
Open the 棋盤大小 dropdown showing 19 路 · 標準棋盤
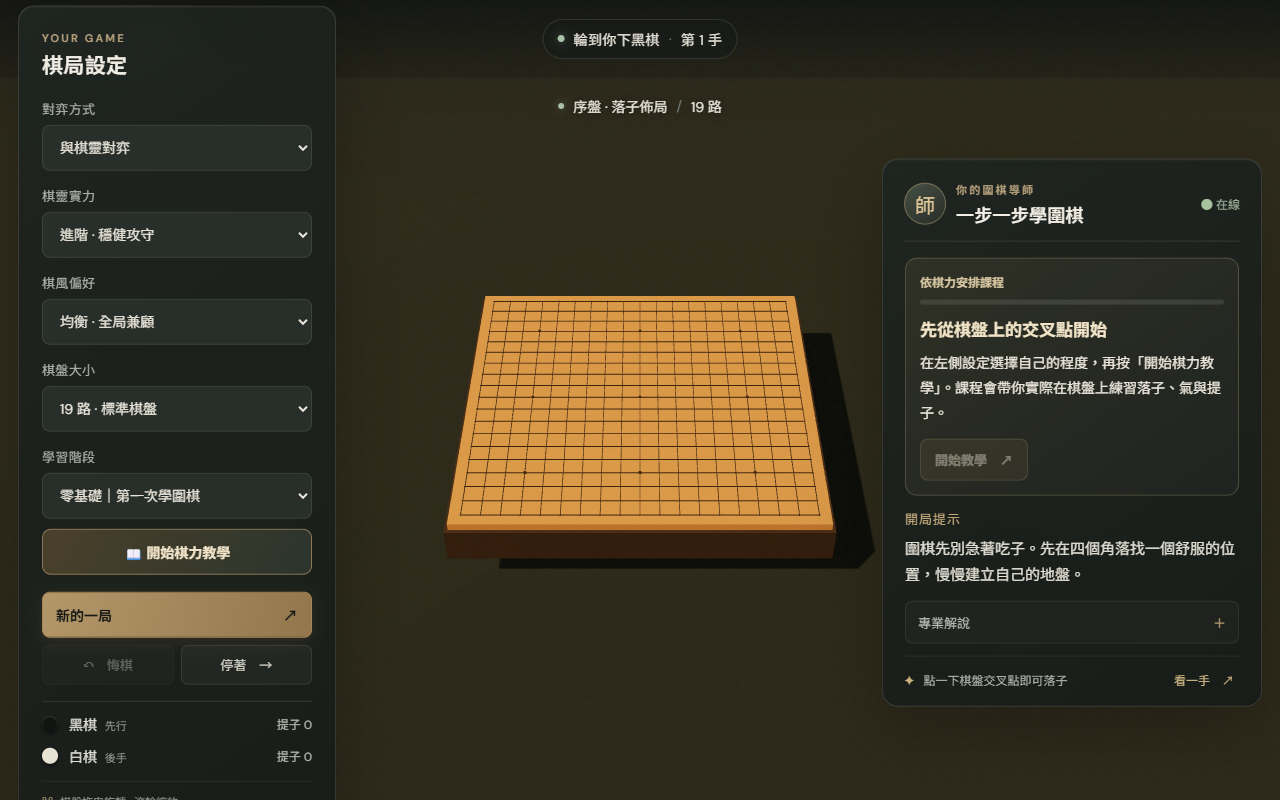[x=177, y=409]
